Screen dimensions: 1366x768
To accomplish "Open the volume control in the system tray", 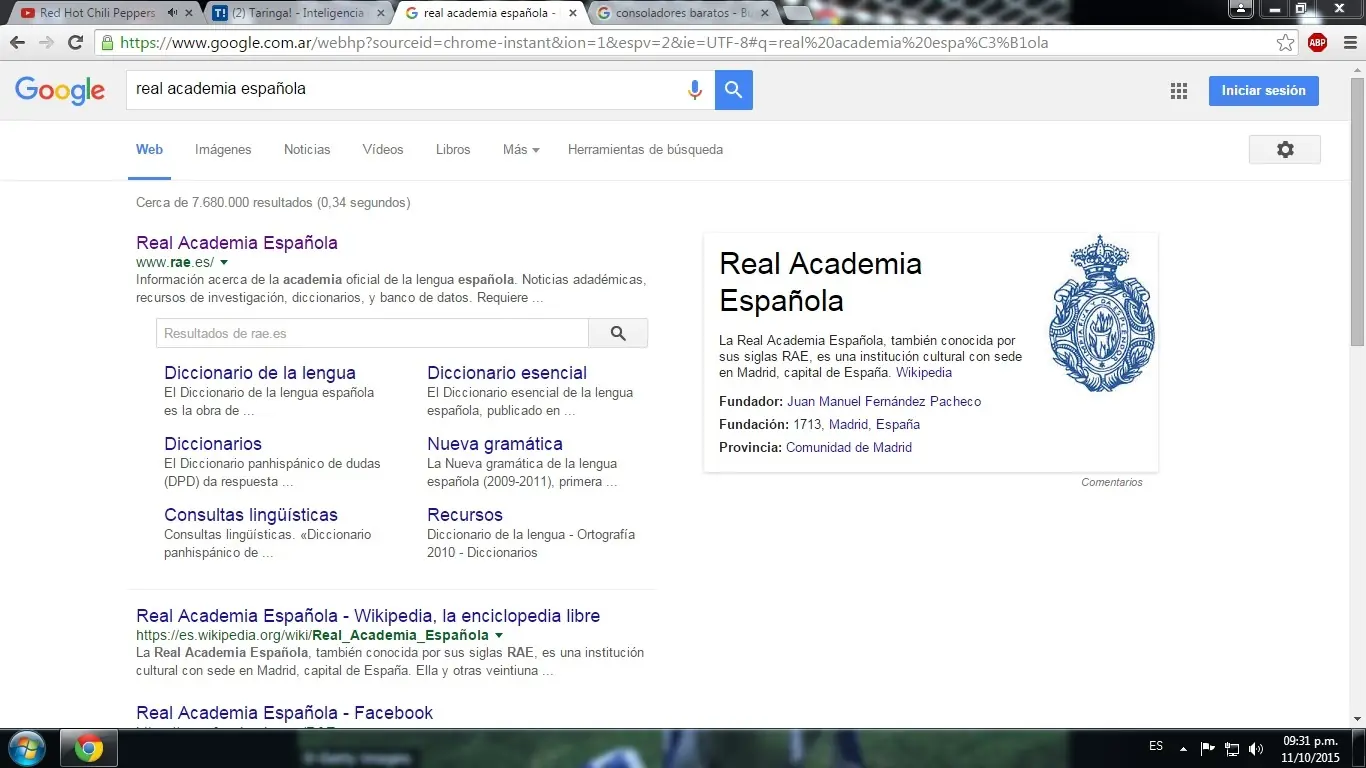I will coord(1256,749).
